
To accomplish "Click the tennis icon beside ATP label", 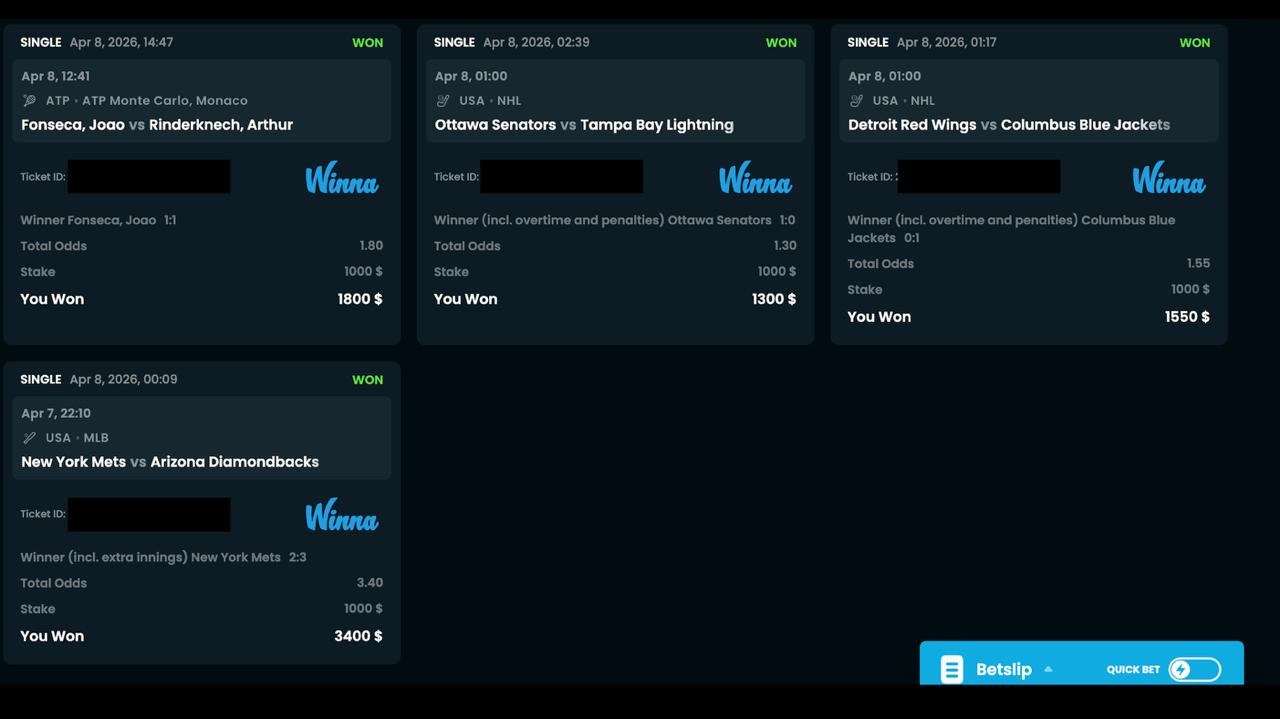I will 29,101.
